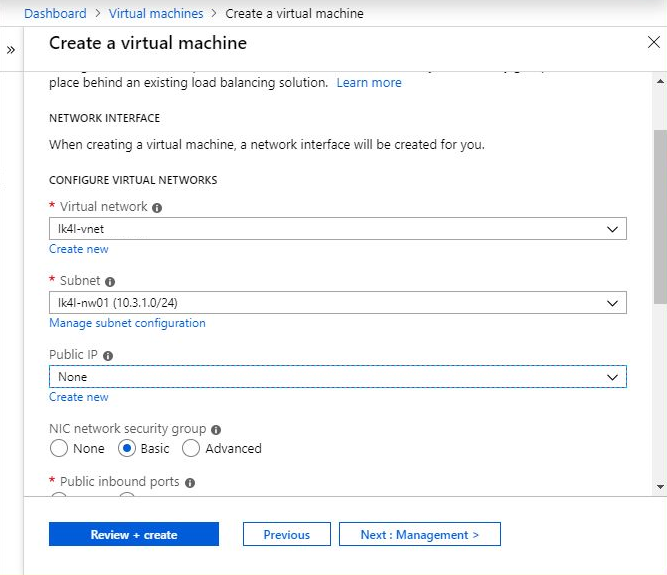This screenshot has height=575, width=667.
Task: Go to Dashboard in the breadcrumb
Action: pyautogui.click(x=55, y=14)
